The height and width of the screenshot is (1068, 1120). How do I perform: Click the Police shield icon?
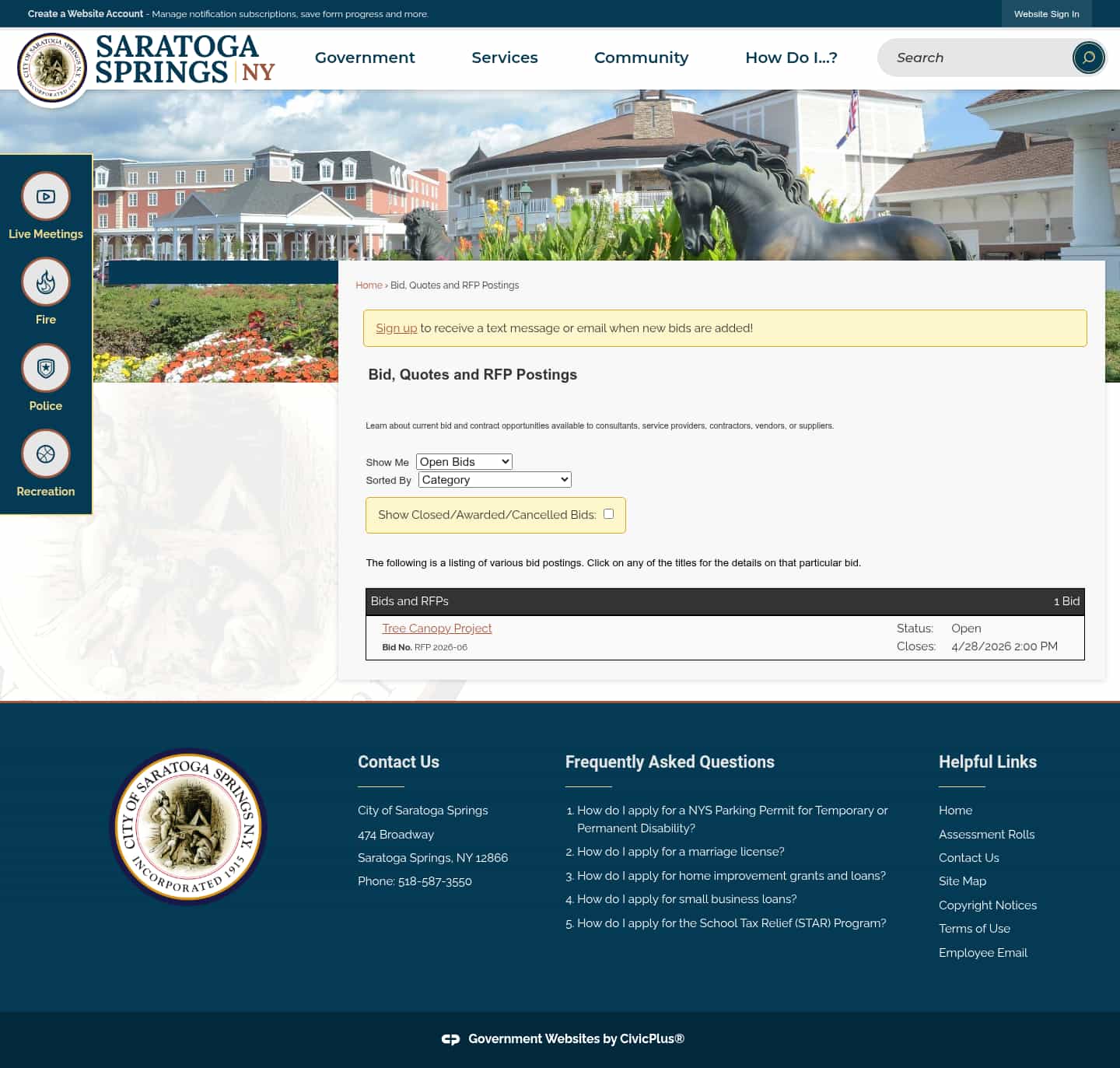tap(45, 367)
